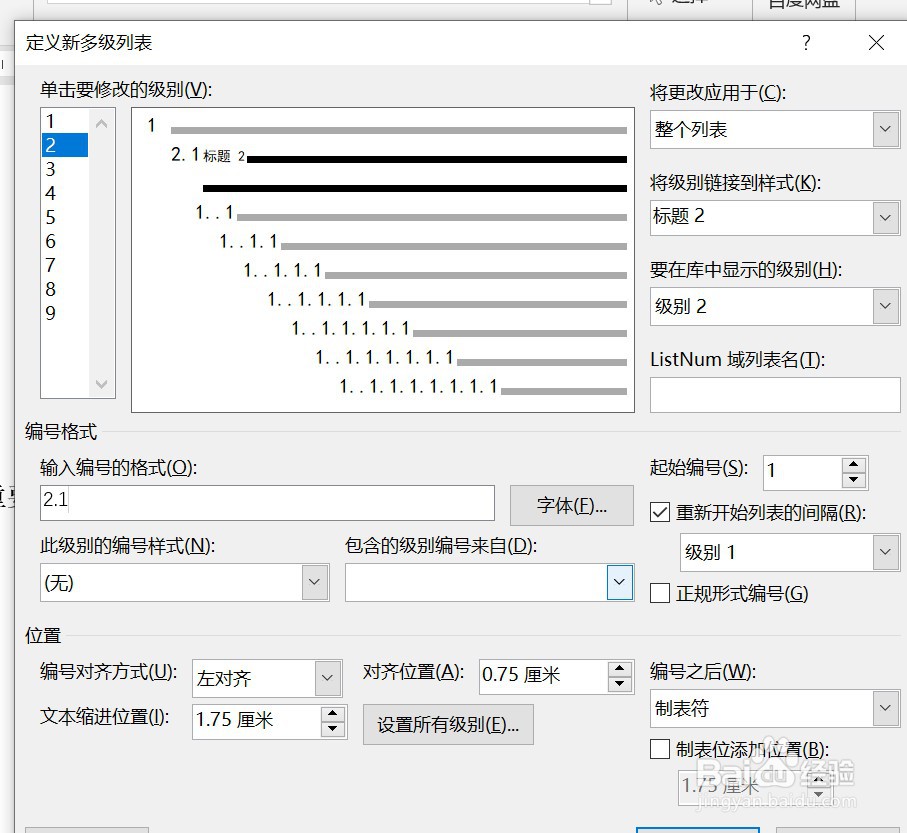Image resolution: width=907 pixels, height=833 pixels.
Task: Click the level list scrollbar down arrow
Action: pos(101,384)
